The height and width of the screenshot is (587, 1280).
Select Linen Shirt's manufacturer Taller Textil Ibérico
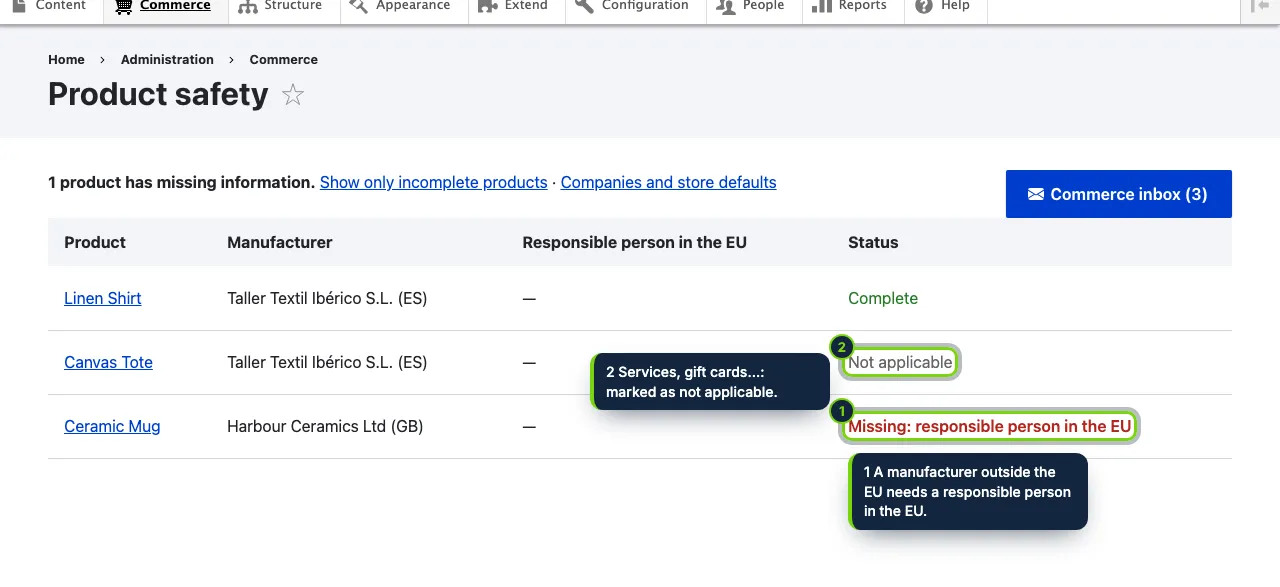click(x=327, y=299)
